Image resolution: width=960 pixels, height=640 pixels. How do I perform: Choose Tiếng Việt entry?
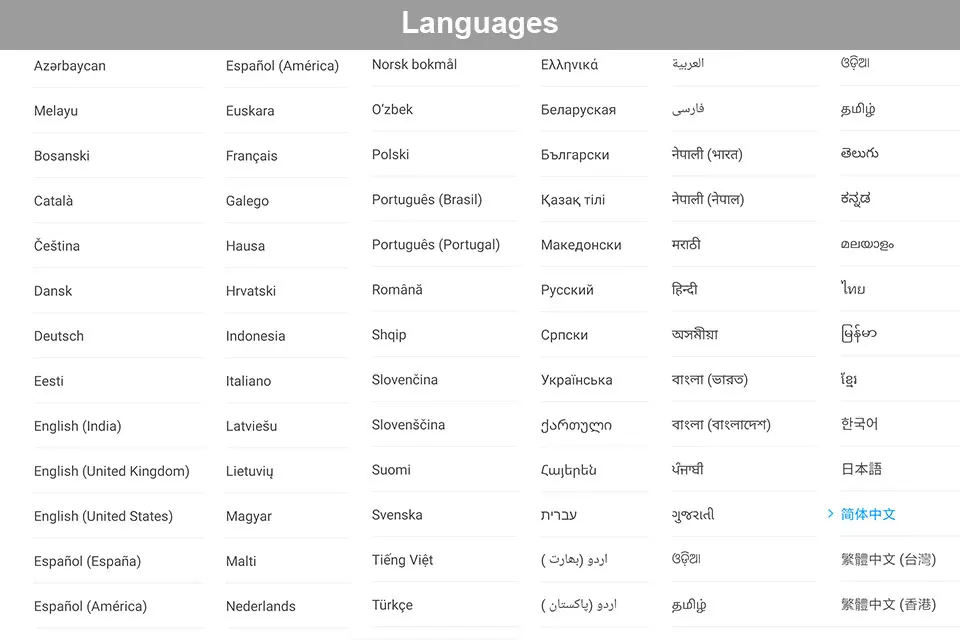tap(402, 560)
